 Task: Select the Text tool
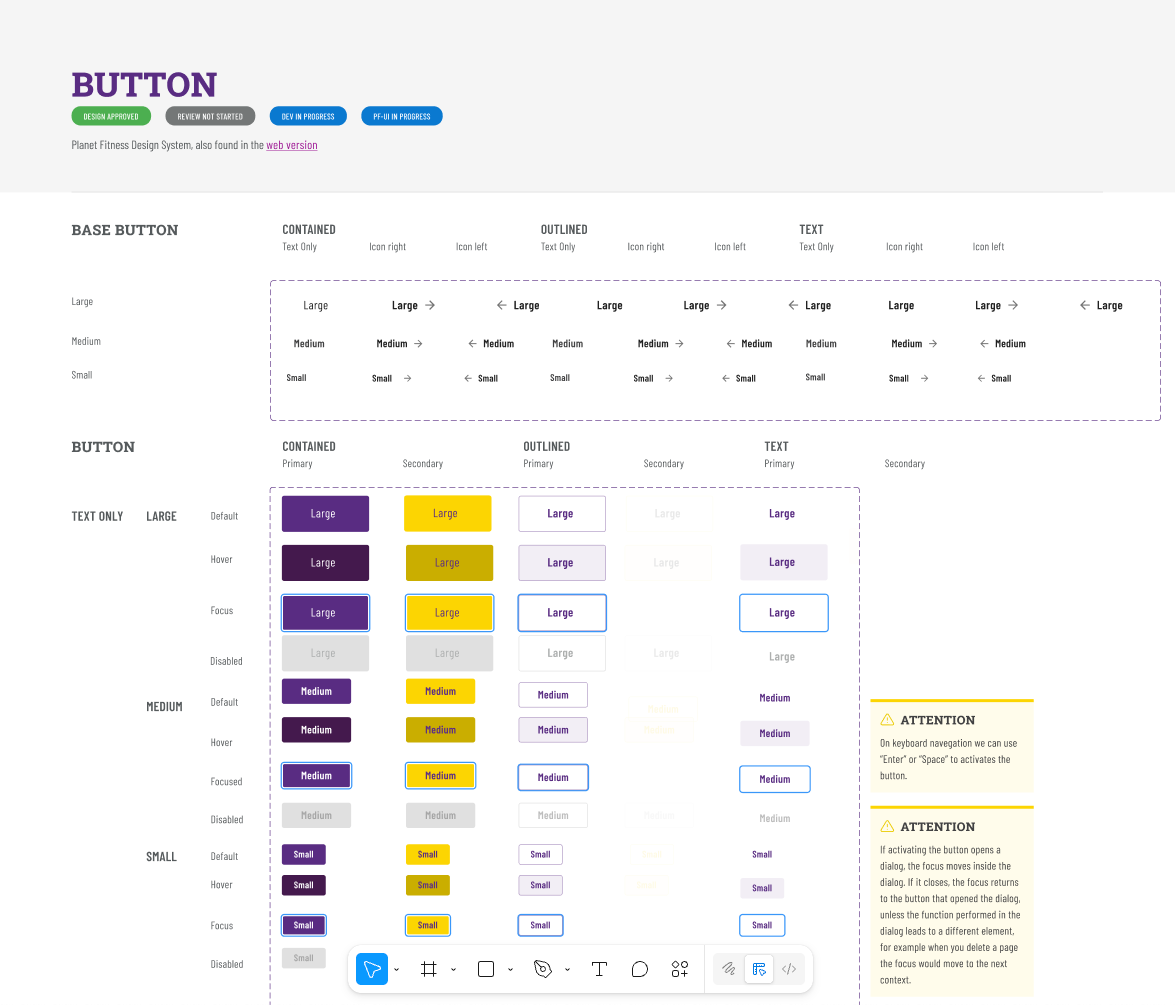click(x=599, y=969)
